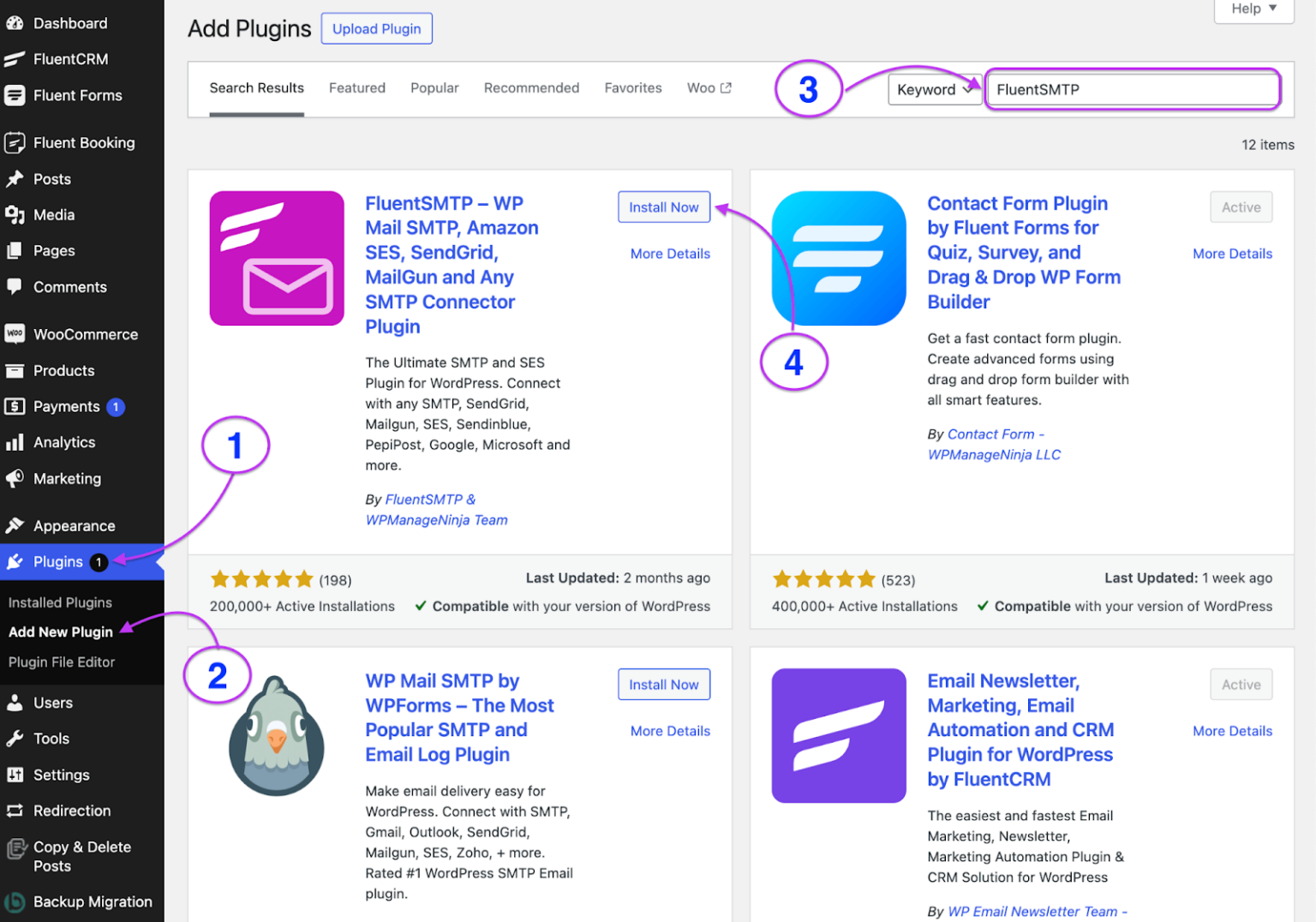Open Fluent Forms via its sidebar icon
The width and height of the screenshot is (1316, 922).
16,95
